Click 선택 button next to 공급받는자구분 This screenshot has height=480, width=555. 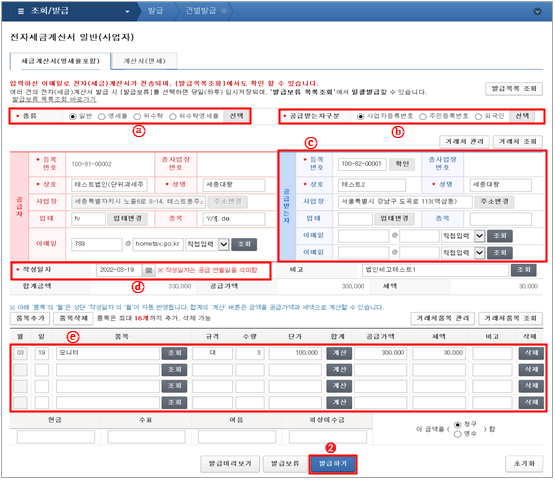click(522, 116)
